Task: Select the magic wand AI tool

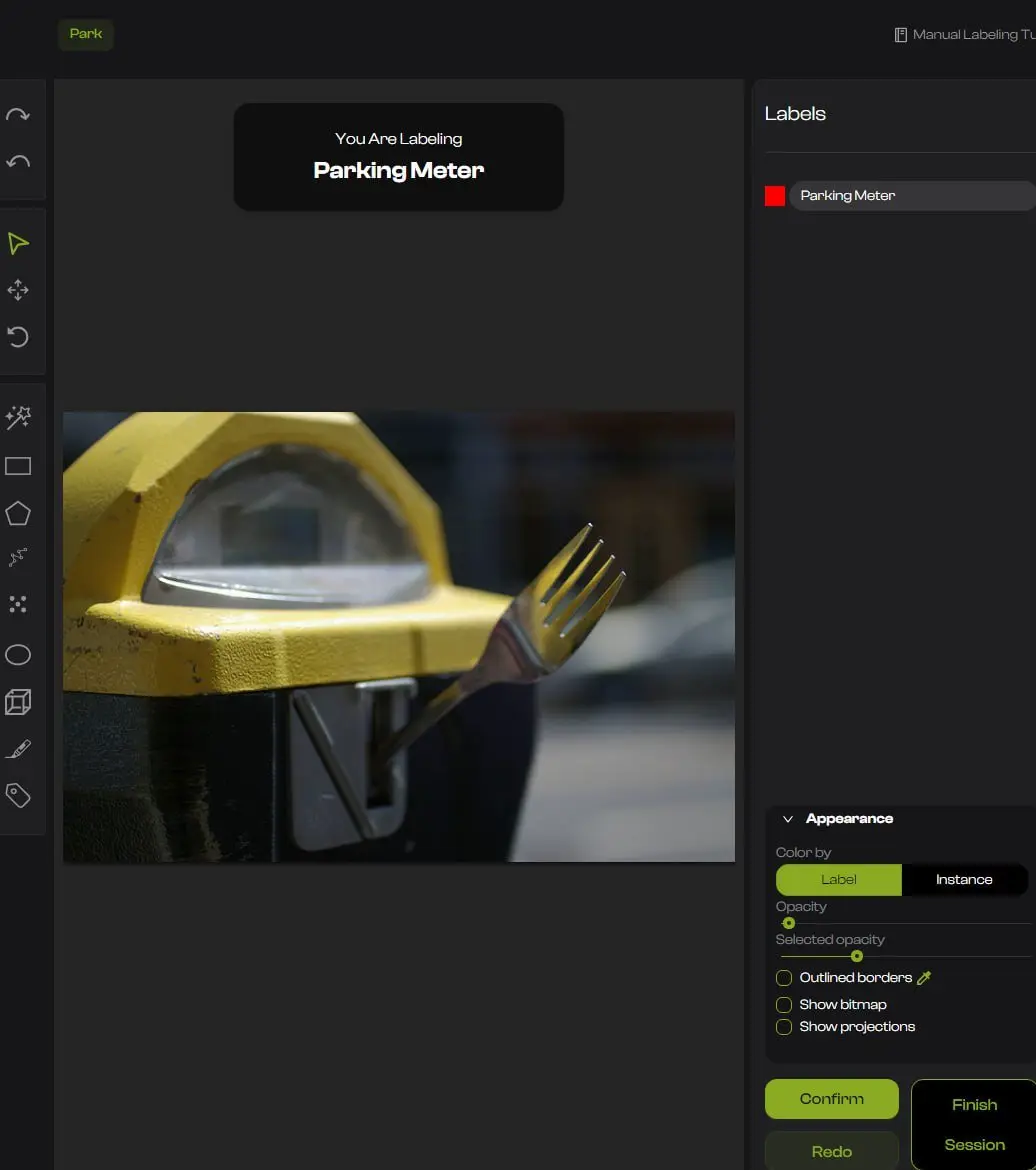Action: (x=18, y=417)
